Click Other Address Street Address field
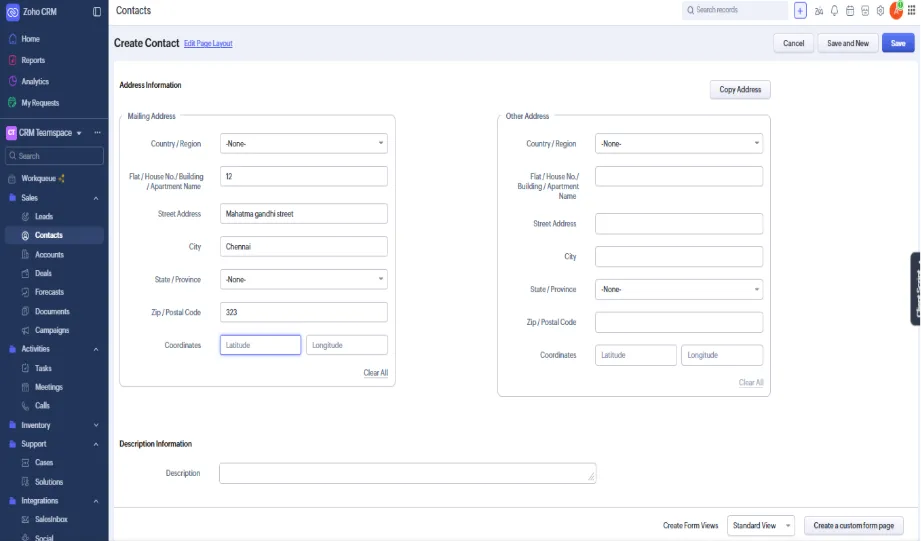Image resolution: width=921 pixels, height=541 pixels. click(679, 224)
